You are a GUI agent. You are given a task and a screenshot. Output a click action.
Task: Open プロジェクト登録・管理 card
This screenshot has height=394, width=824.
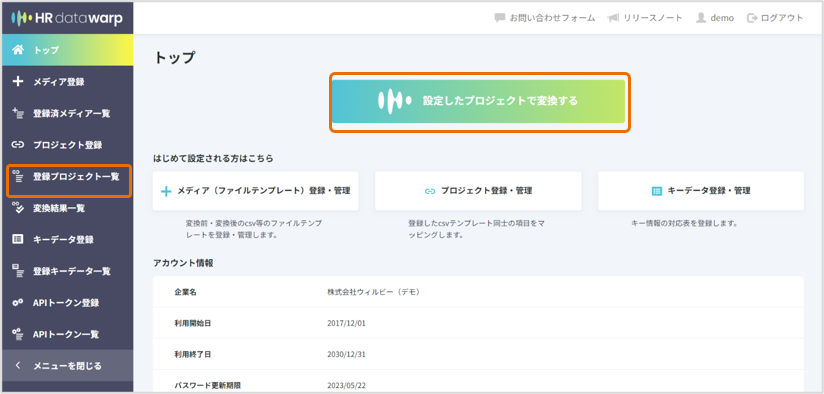pyautogui.click(x=478, y=191)
